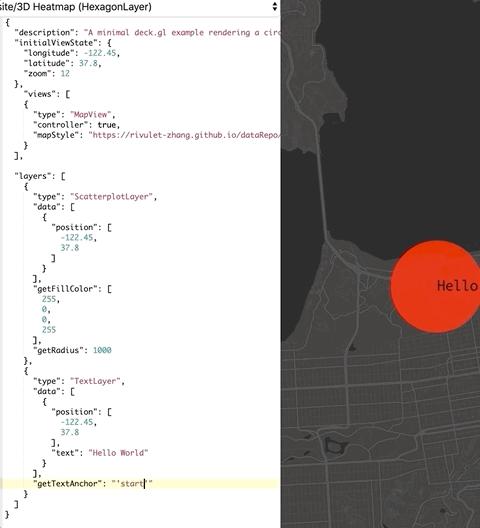The width and height of the screenshot is (480, 528).
Task: Click the getRadius value 1000
Action: (102, 350)
